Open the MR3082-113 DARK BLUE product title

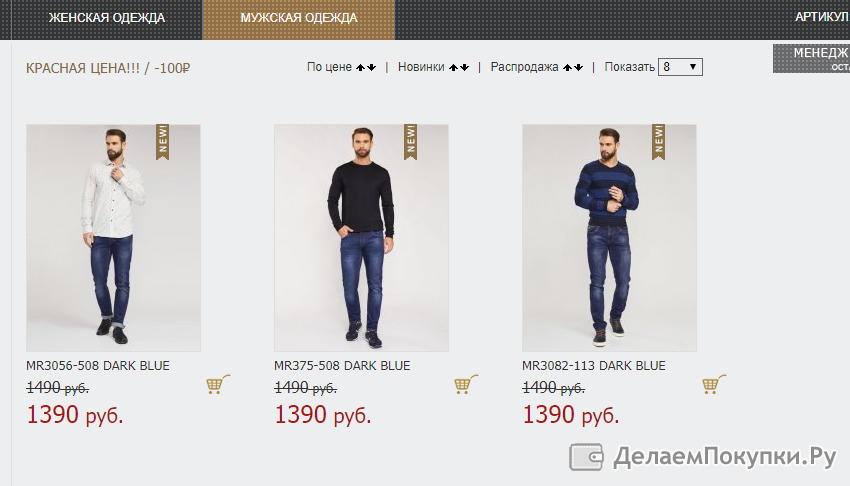(594, 366)
